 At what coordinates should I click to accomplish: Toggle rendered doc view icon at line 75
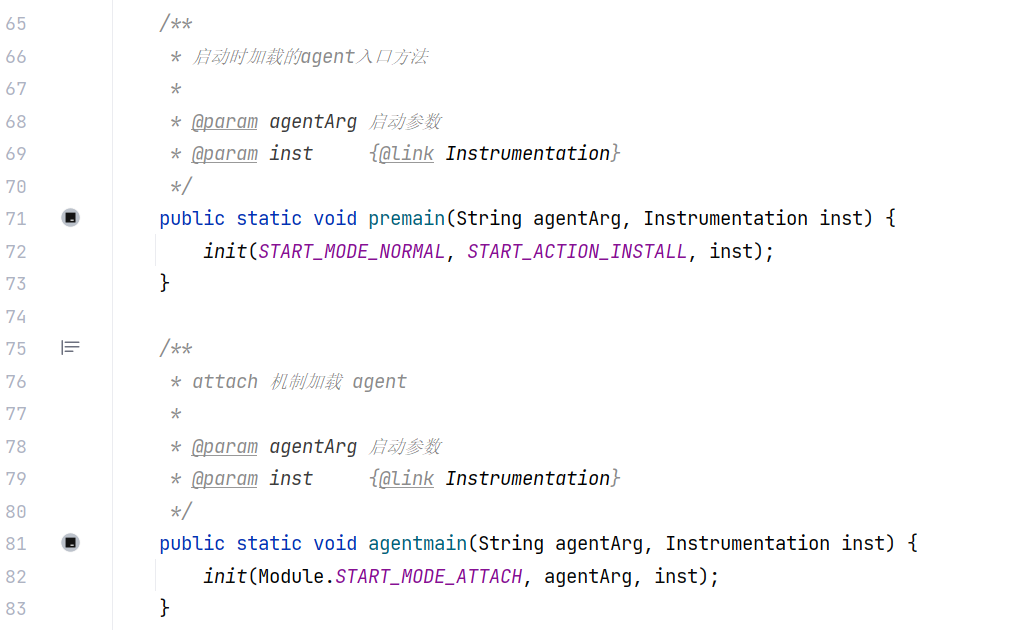pos(70,347)
